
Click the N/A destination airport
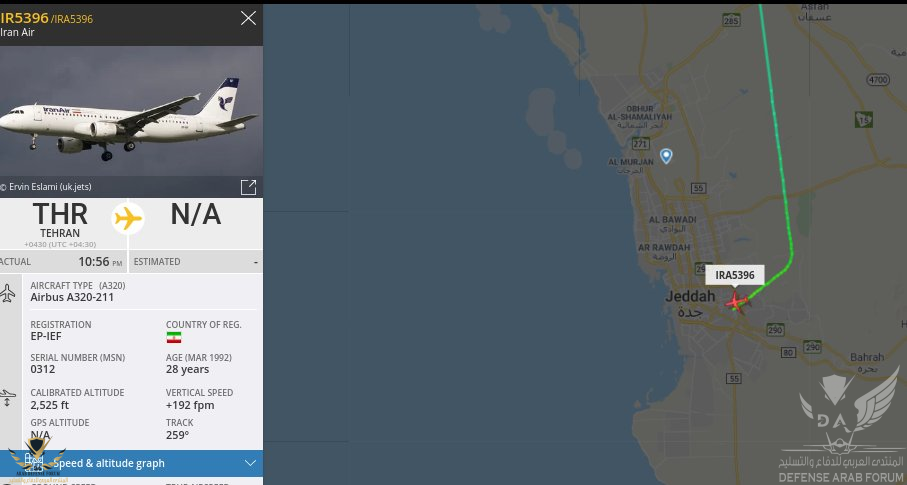pos(196,214)
